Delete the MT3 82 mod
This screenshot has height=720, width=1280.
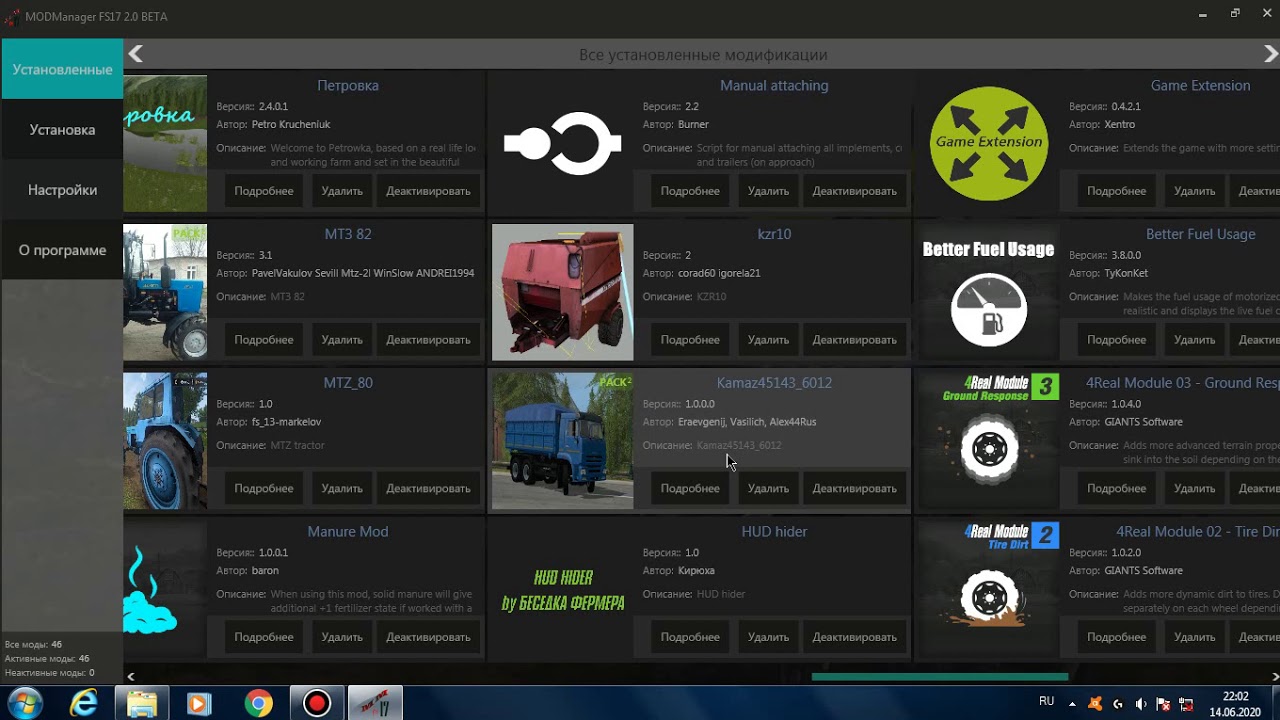(x=342, y=340)
